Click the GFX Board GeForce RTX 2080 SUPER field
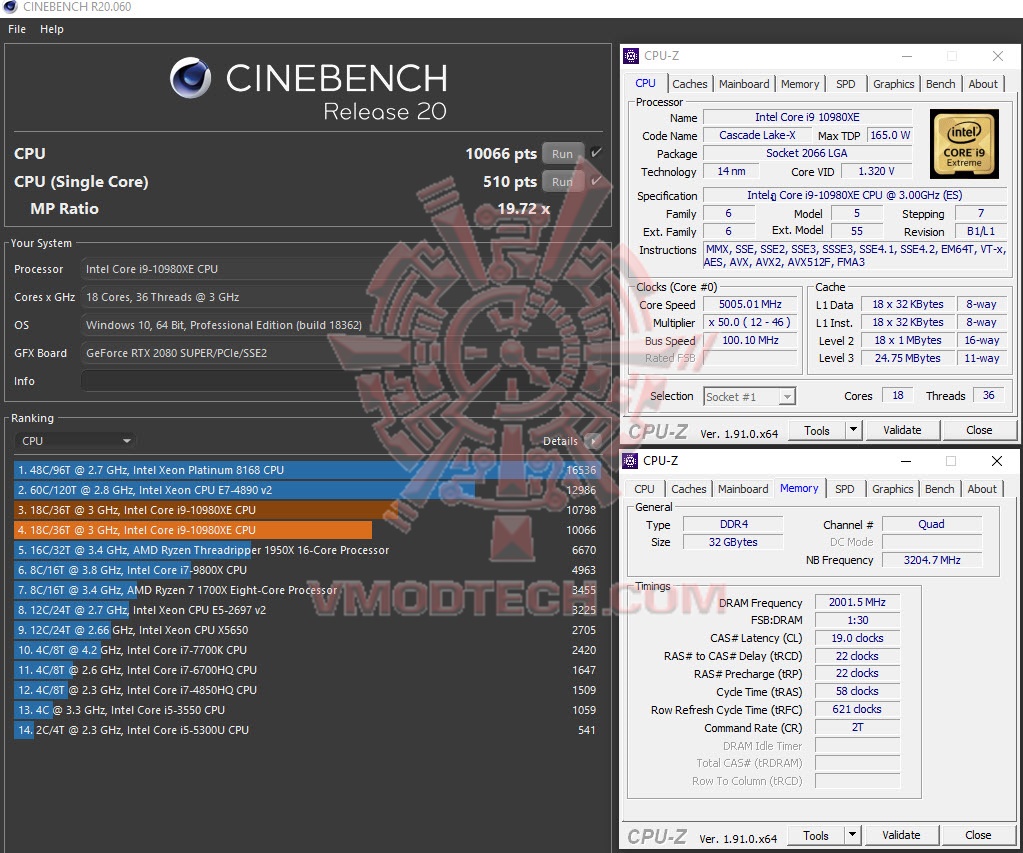The width and height of the screenshot is (1023, 853). point(344,353)
